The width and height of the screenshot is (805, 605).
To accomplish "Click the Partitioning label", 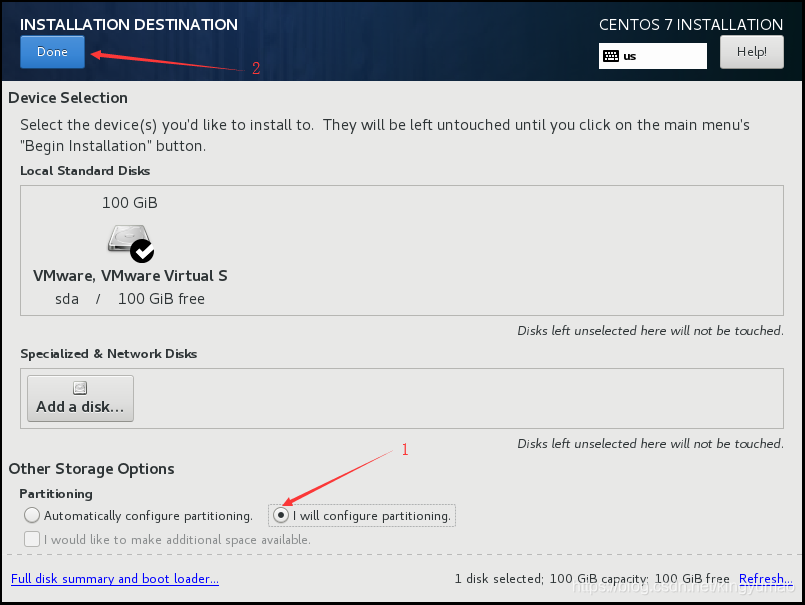I will (56, 494).
